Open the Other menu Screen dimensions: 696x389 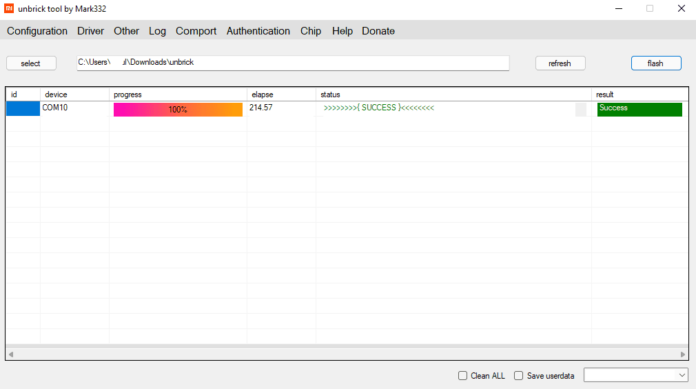[127, 31]
